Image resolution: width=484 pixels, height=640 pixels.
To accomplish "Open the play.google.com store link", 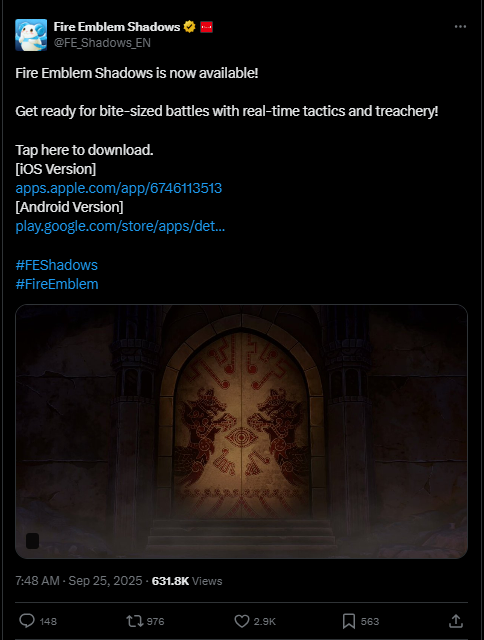I will click(120, 226).
